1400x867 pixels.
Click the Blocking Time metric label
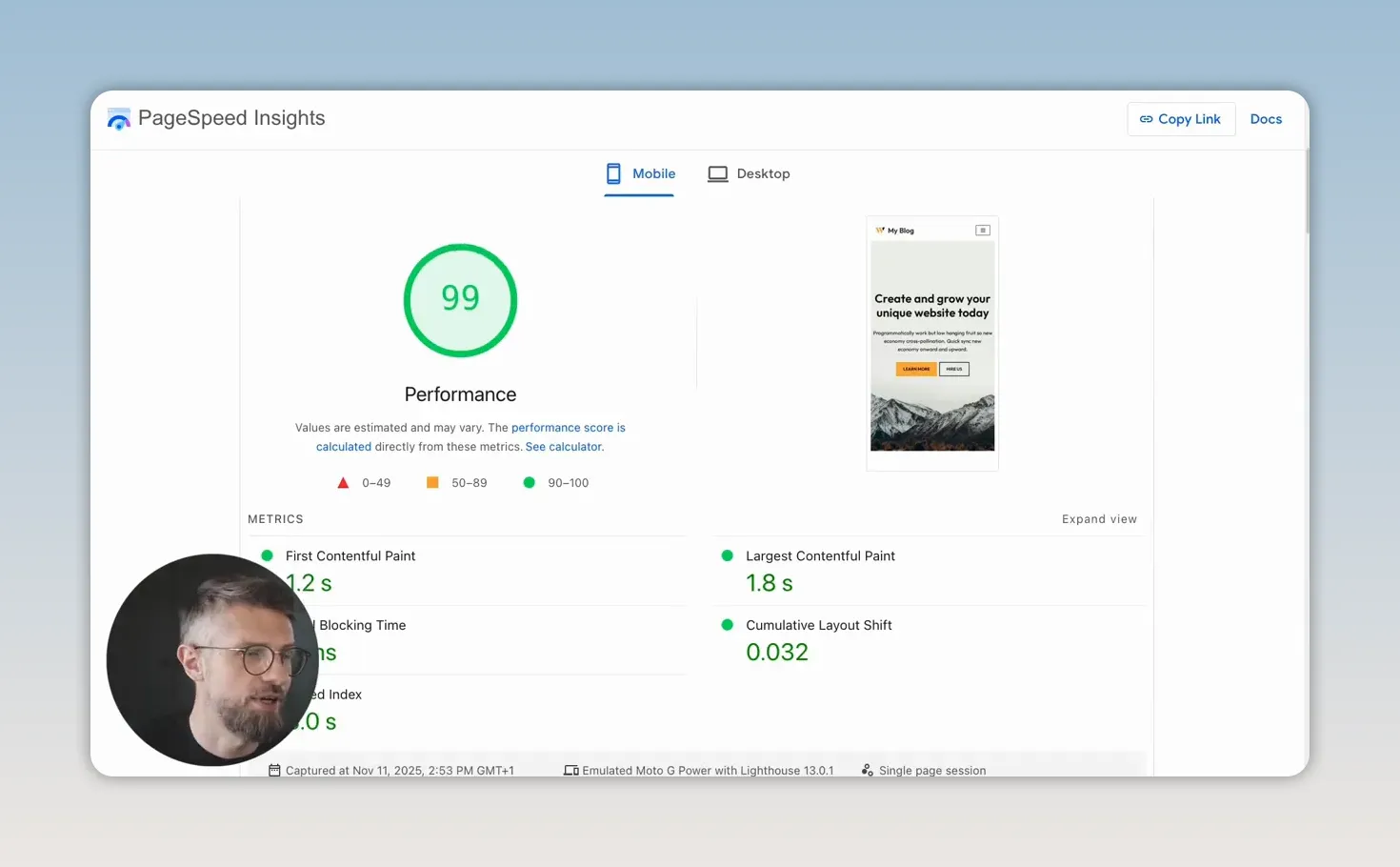[362, 625]
